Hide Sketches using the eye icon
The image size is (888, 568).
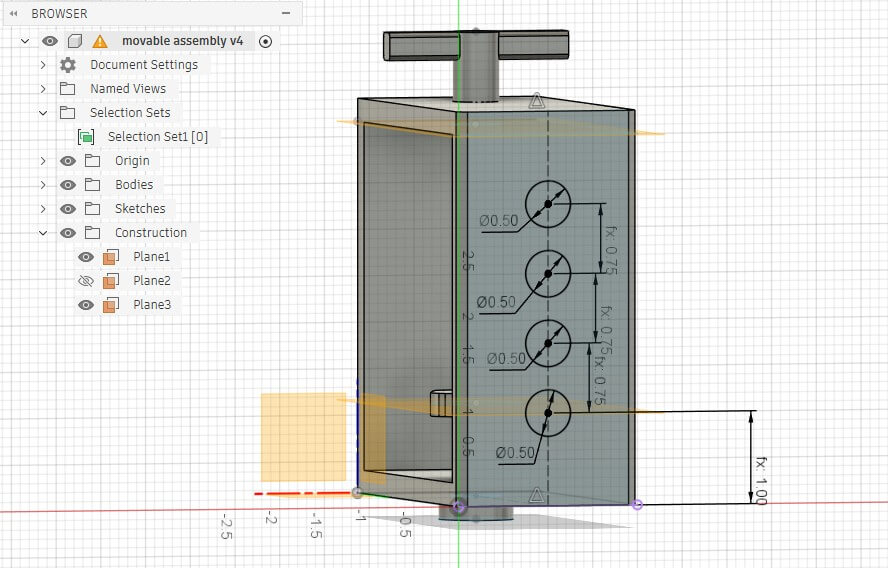click(x=68, y=208)
